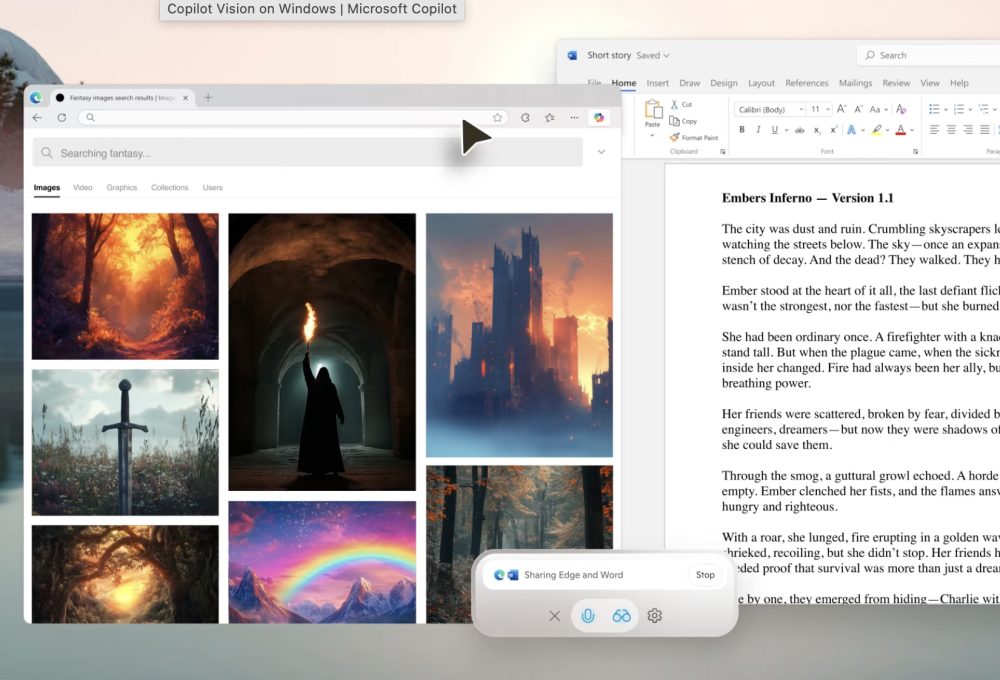1000x680 pixels.
Task: Switch to the Insert ribbon tab
Action: (x=658, y=83)
